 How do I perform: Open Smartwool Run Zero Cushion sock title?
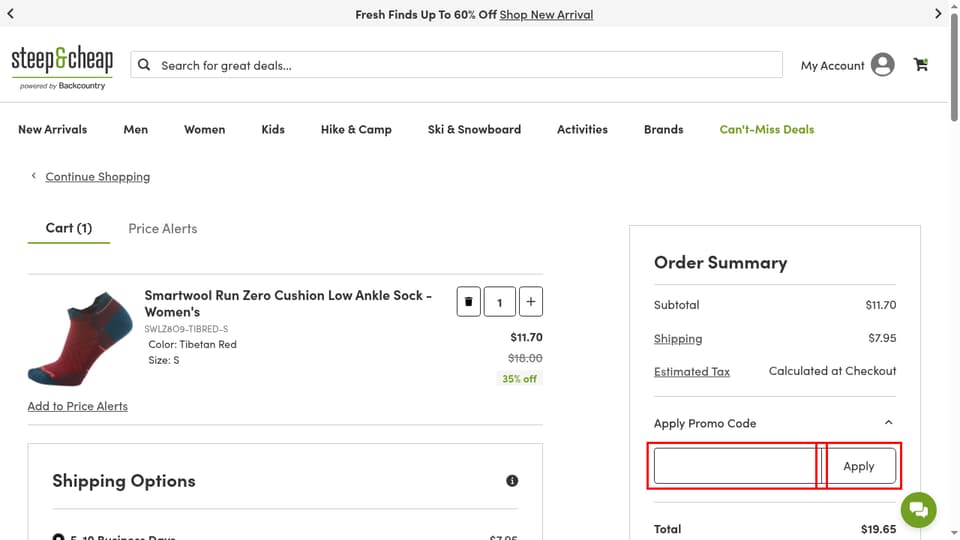[x=288, y=303]
